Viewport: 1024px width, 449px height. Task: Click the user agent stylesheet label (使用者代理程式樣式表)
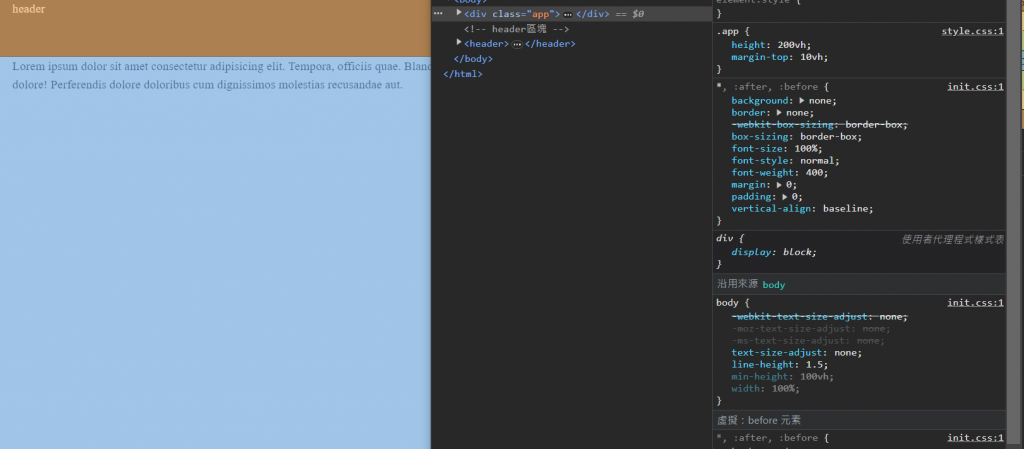[x=953, y=240]
